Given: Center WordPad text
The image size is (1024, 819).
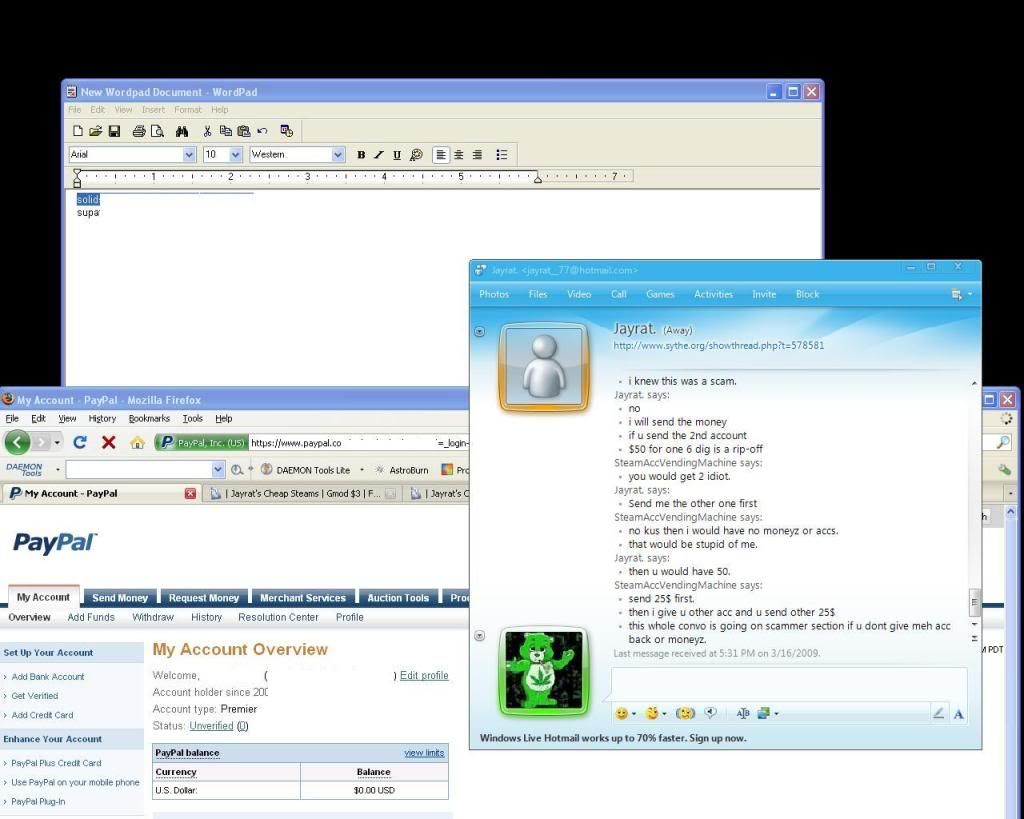Looking at the screenshot, I should click(459, 155).
